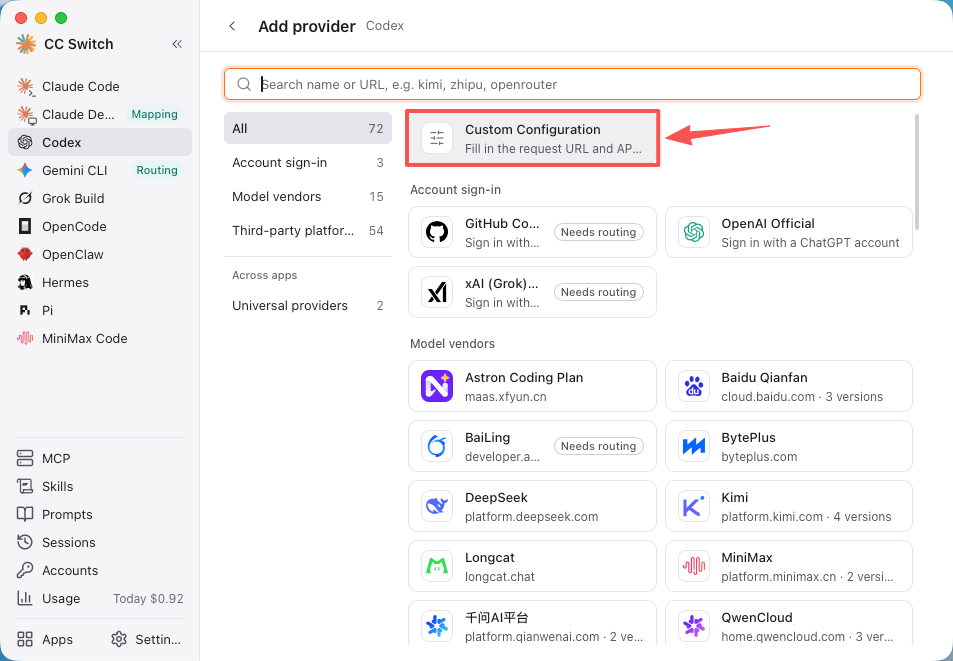Open the Accounts key icon

point(25,570)
